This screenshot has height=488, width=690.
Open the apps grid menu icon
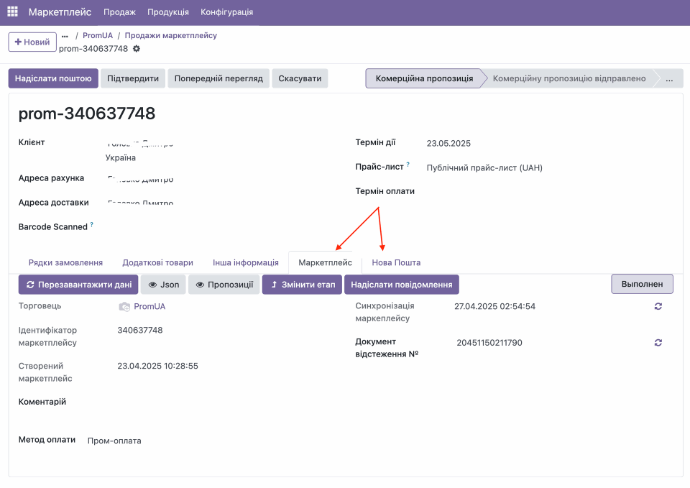pos(12,11)
